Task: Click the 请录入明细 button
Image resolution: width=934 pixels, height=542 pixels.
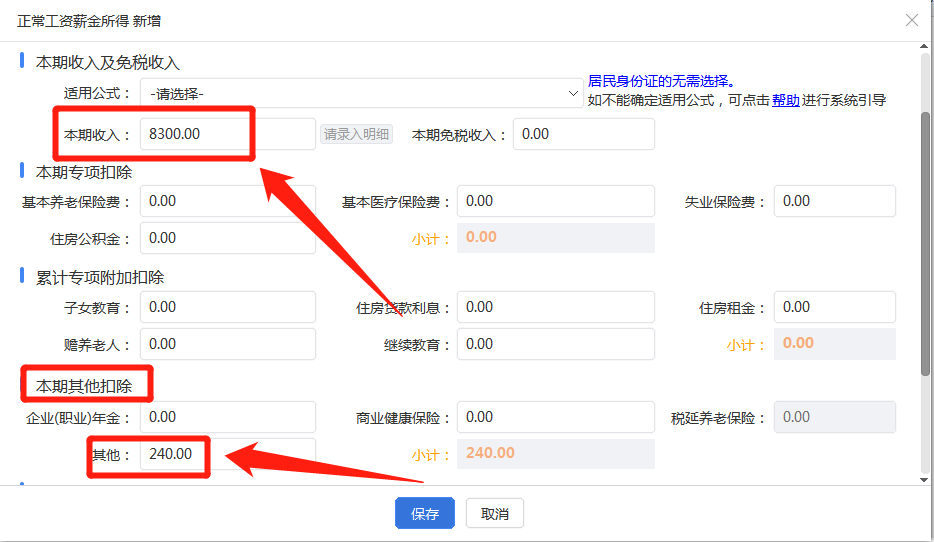Action: point(356,134)
